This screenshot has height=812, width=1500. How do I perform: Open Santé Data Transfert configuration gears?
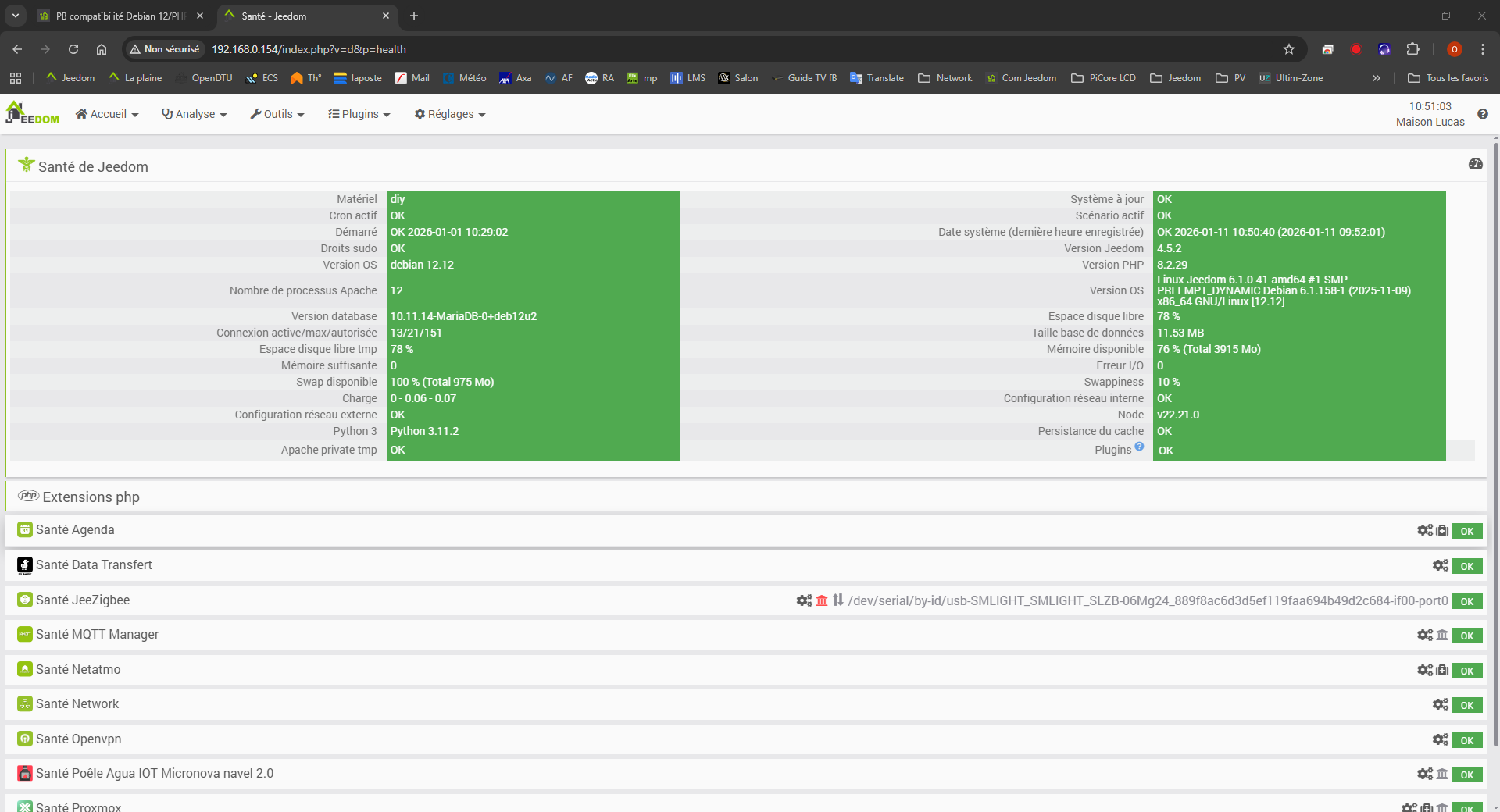click(x=1441, y=565)
